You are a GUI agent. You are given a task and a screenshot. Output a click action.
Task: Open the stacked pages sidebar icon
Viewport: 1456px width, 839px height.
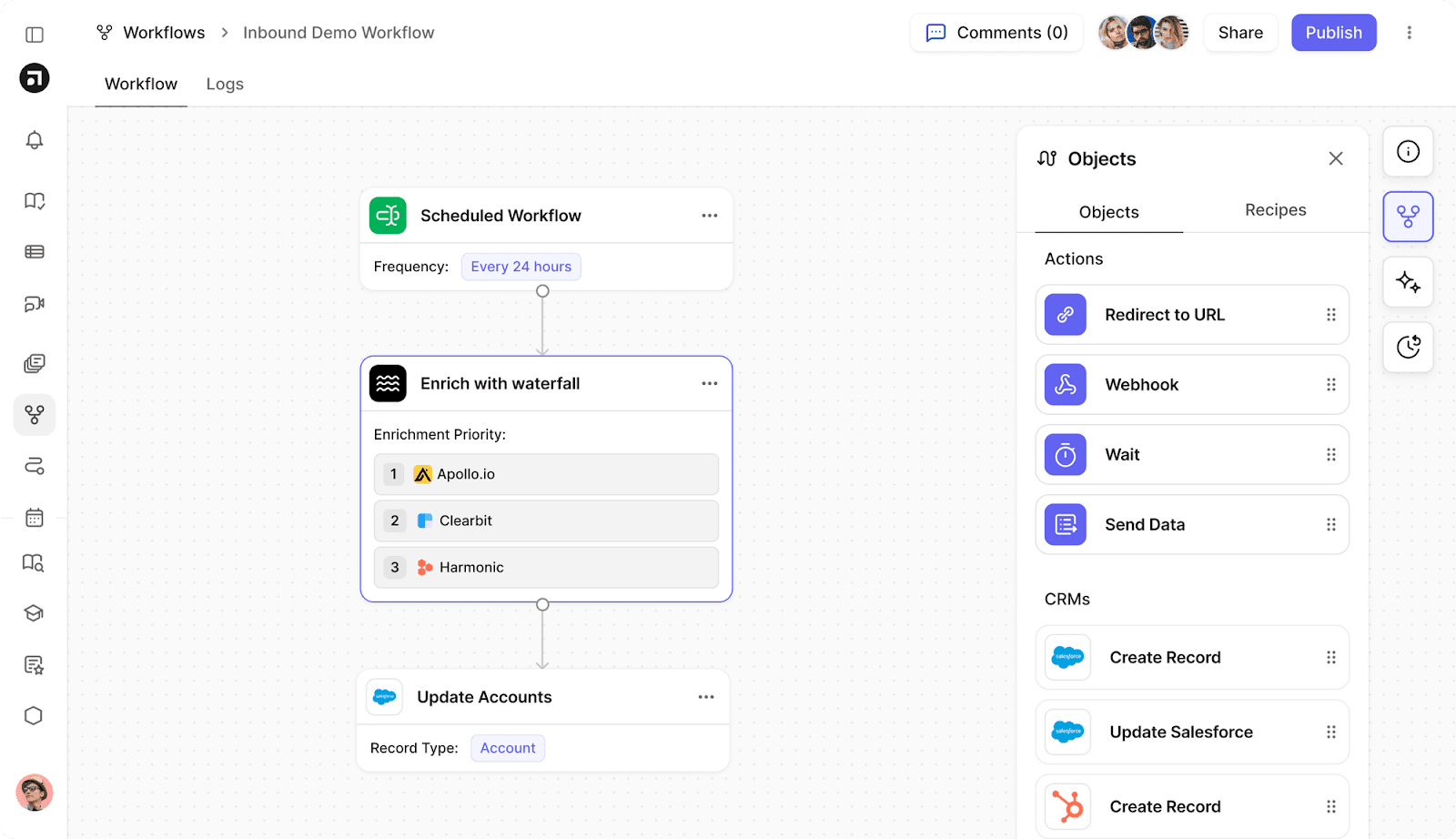tap(35, 364)
